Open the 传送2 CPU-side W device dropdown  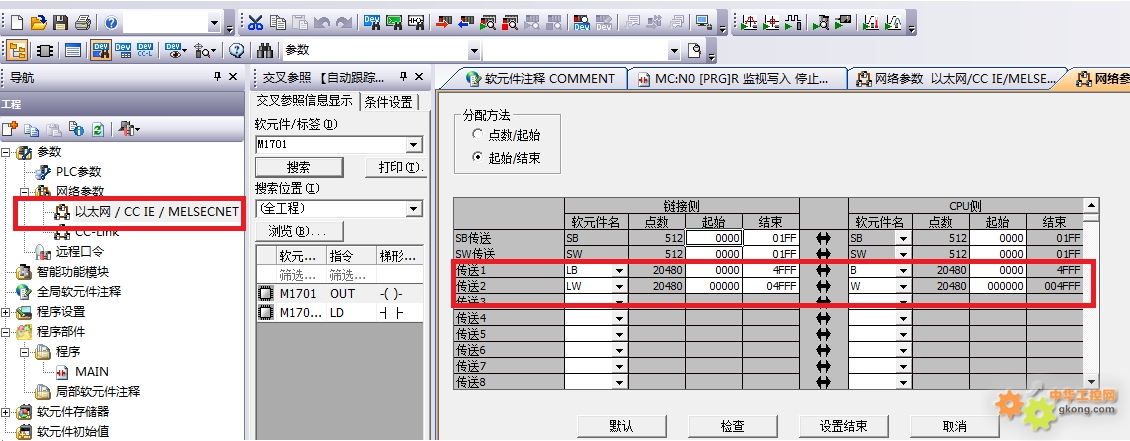pyautogui.click(x=904, y=286)
